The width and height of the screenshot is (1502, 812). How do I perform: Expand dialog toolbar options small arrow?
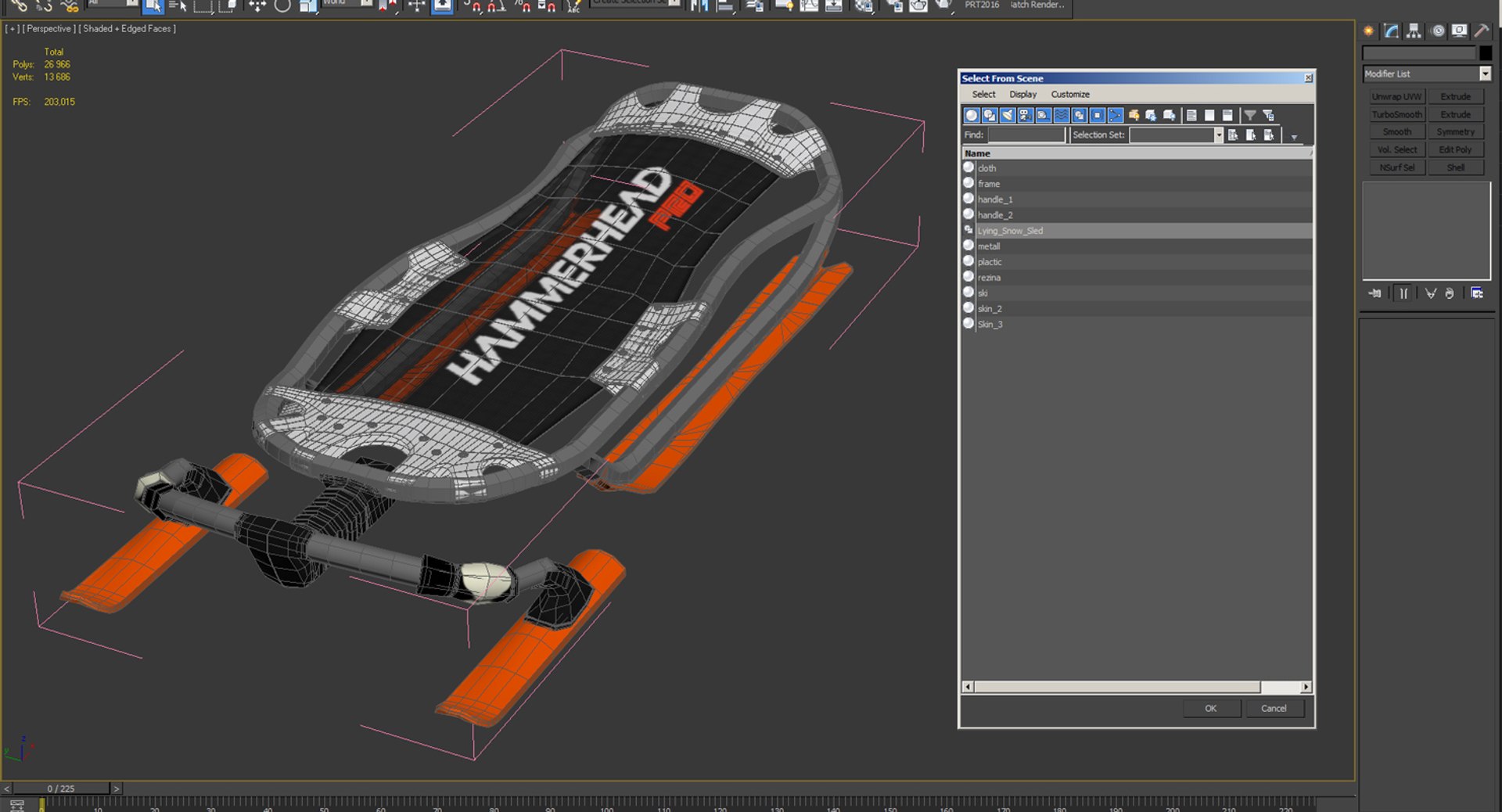pos(1294,136)
